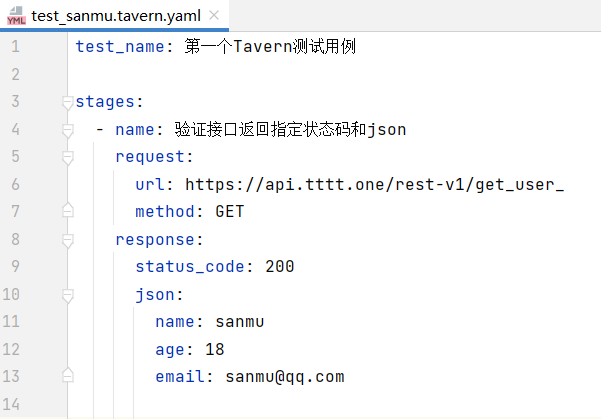601x419 pixels.
Task: Click the fold end marker on line 13
Action: pos(67,375)
